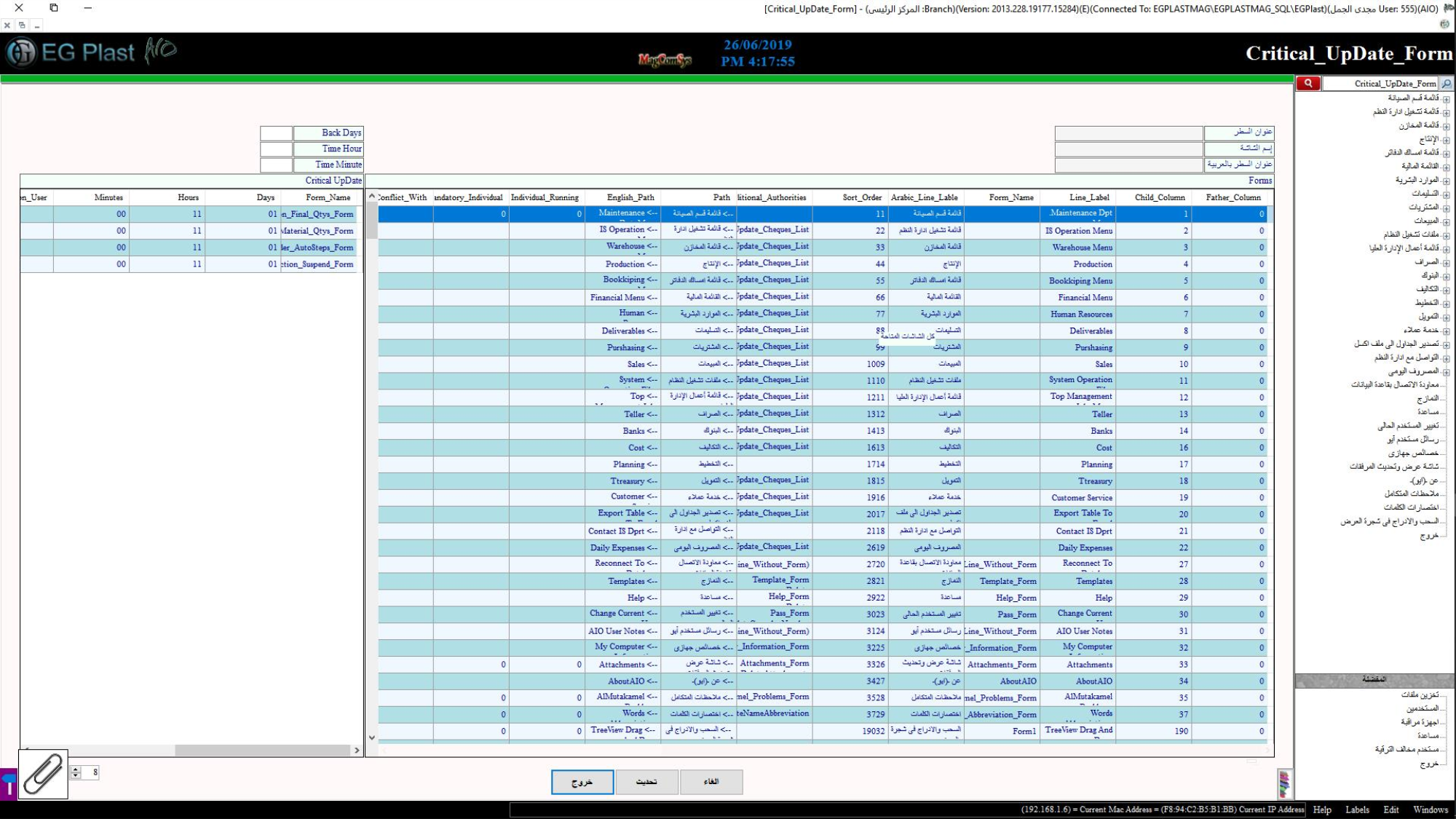The height and width of the screenshot is (819, 1456).
Task: Click the increment stepper beside value 8
Action: (x=76, y=769)
